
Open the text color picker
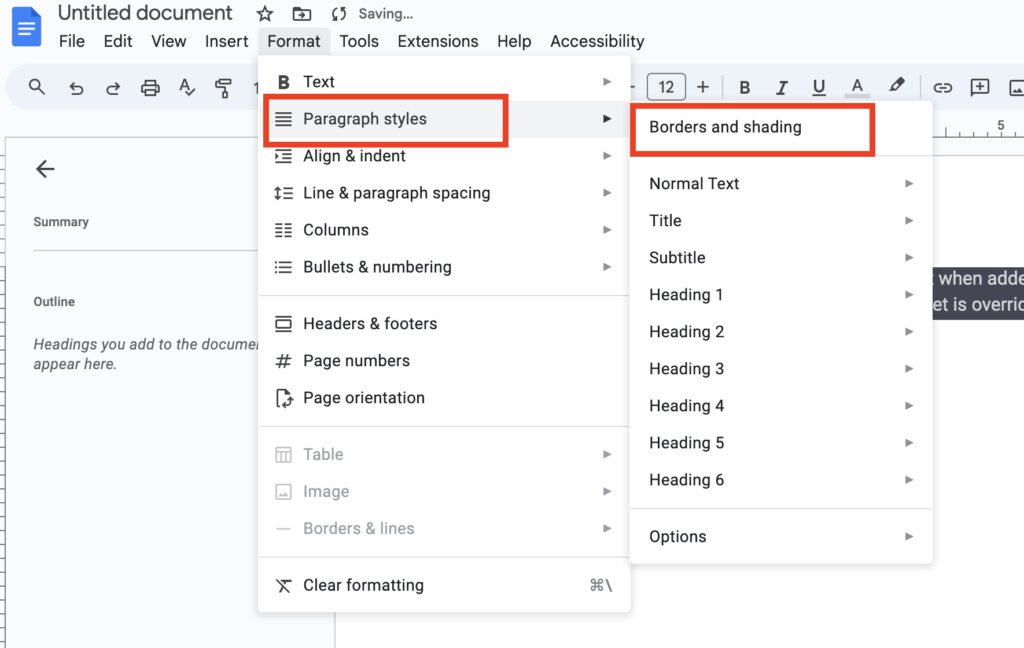[x=857, y=87]
